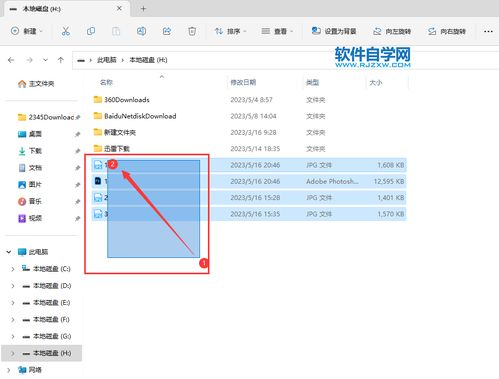The width and height of the screenshot is (499, 379).
Task: Open the three-dot more options menu
Action: [x=488, y=31]
